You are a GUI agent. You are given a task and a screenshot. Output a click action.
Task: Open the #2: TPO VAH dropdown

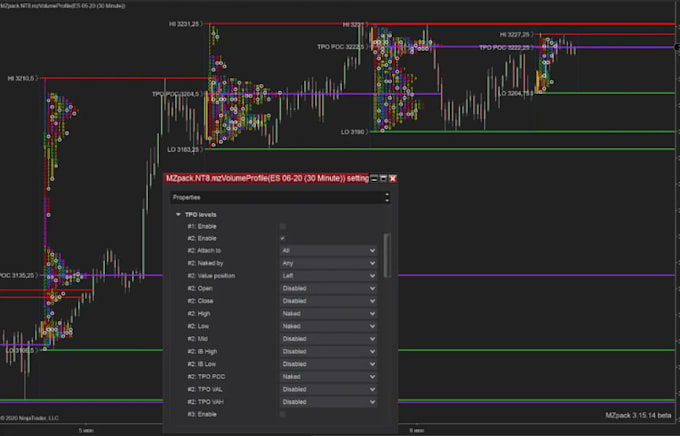[328, 402]
